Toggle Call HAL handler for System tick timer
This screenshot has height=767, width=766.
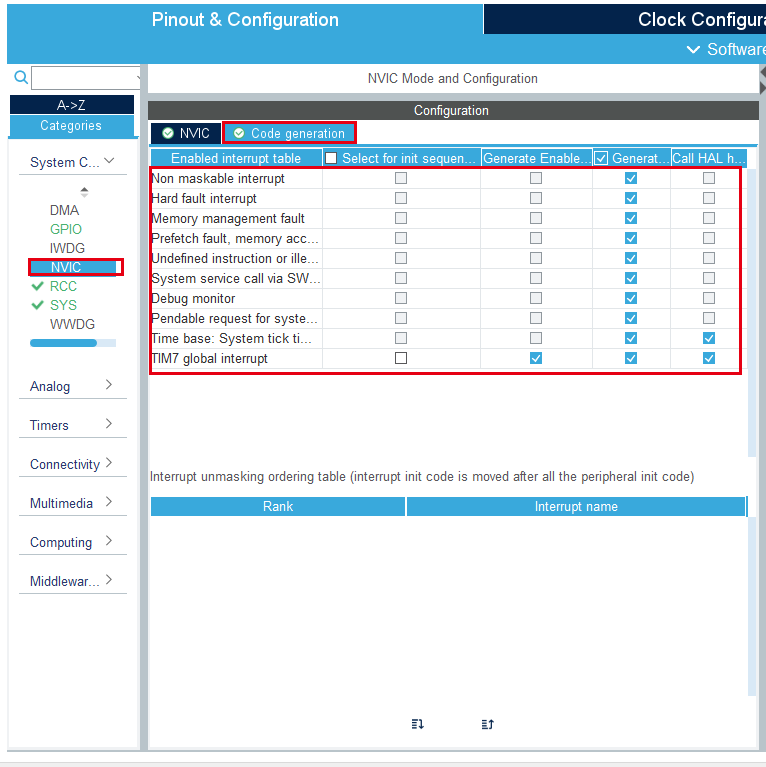point(708,338)
